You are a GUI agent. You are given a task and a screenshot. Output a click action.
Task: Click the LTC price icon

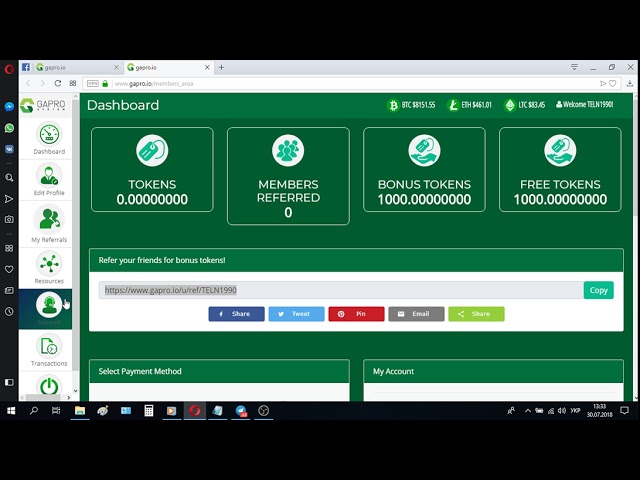(x=510, y=105)
